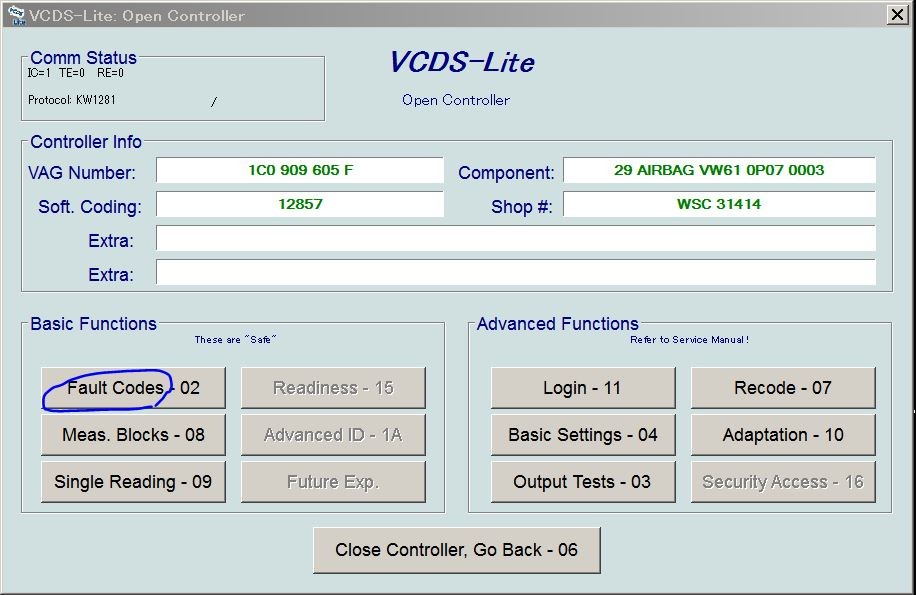Open Recode - 07 function

tap(783, 388)
